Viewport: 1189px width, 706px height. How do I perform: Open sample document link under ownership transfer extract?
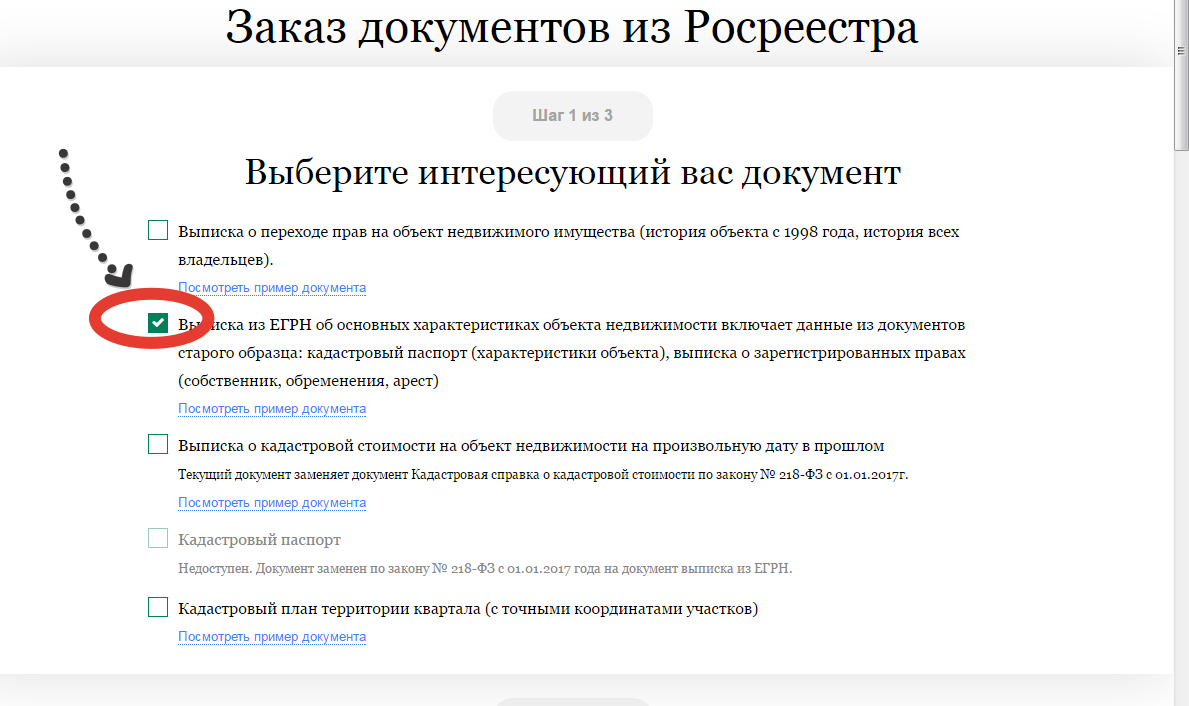[271, 287]
